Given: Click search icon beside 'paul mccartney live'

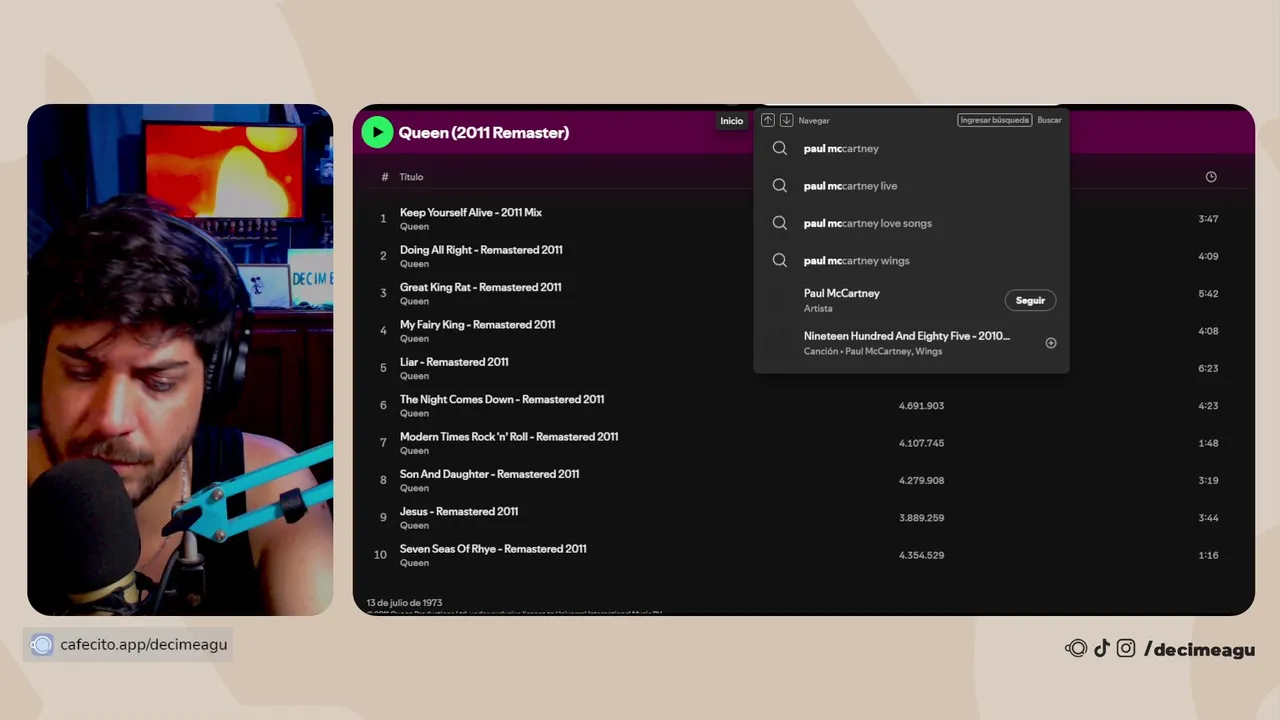Looking at the screenshot, I should pos(780,185).
